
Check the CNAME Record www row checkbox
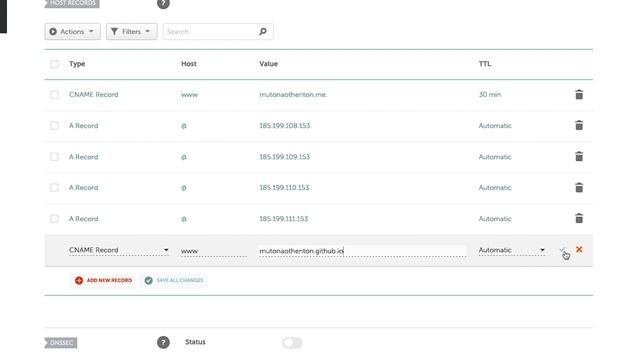pos(54,95)
